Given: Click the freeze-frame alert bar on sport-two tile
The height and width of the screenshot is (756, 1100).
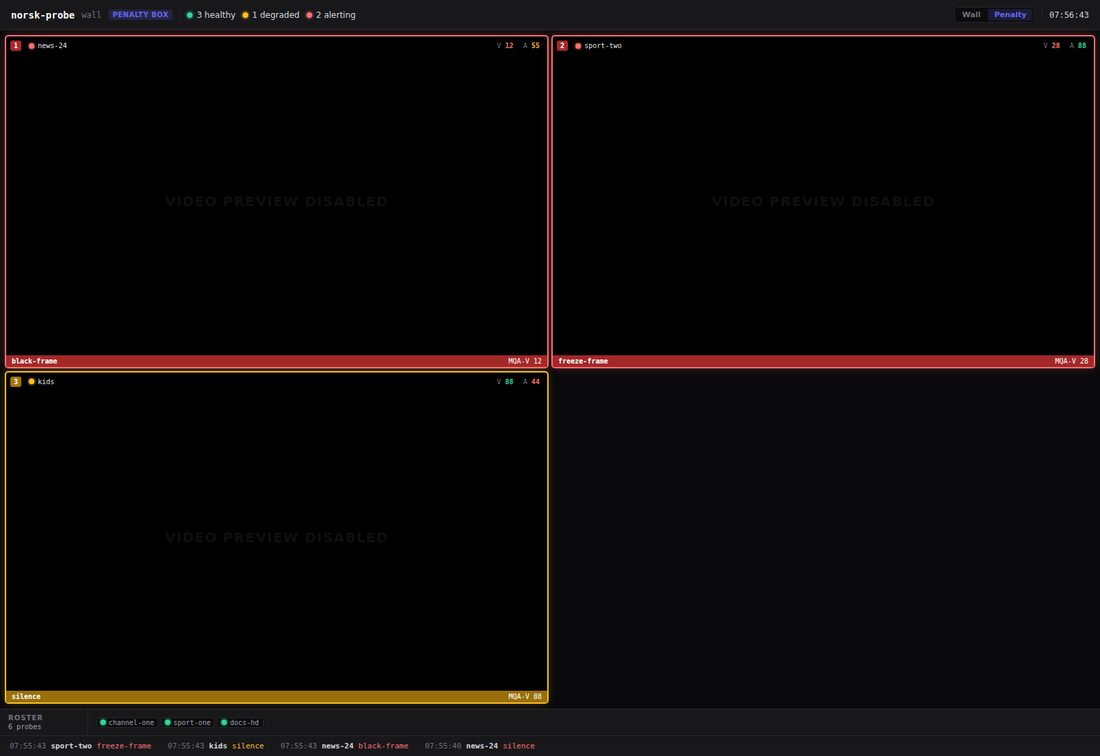Looking at the screenshot, I should tap(823, 361).
